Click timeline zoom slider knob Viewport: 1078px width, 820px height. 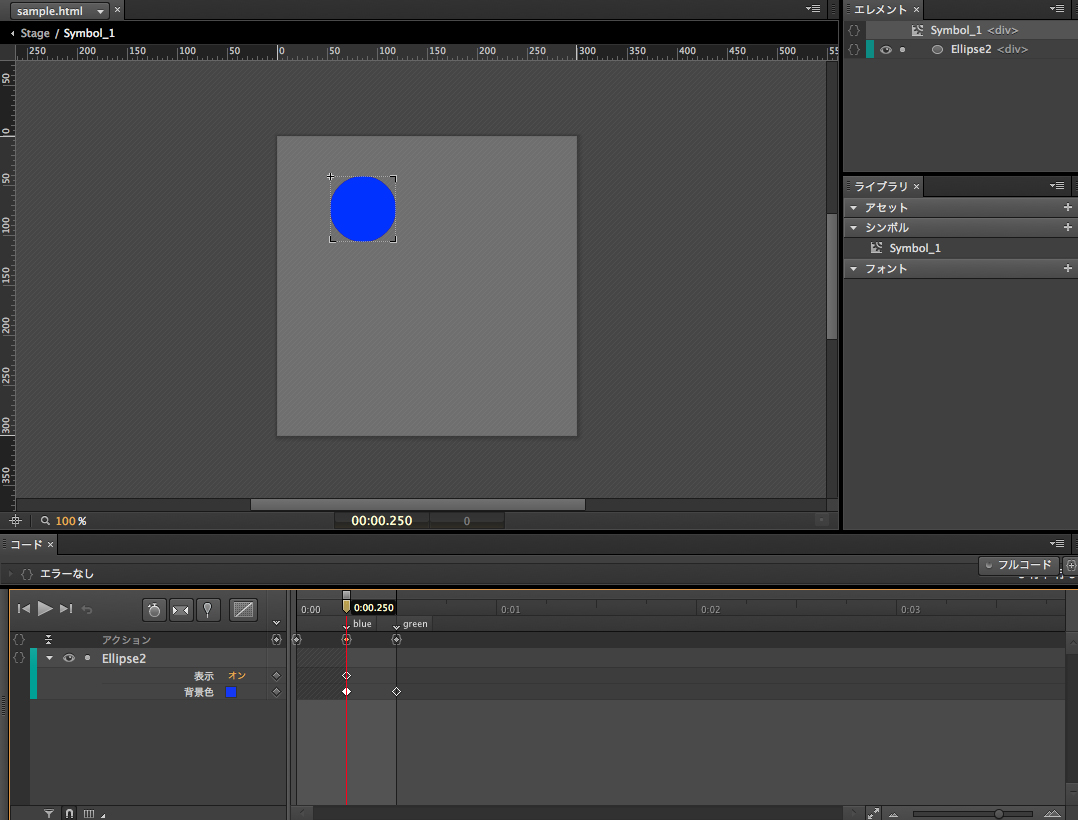tap(998, 814)
